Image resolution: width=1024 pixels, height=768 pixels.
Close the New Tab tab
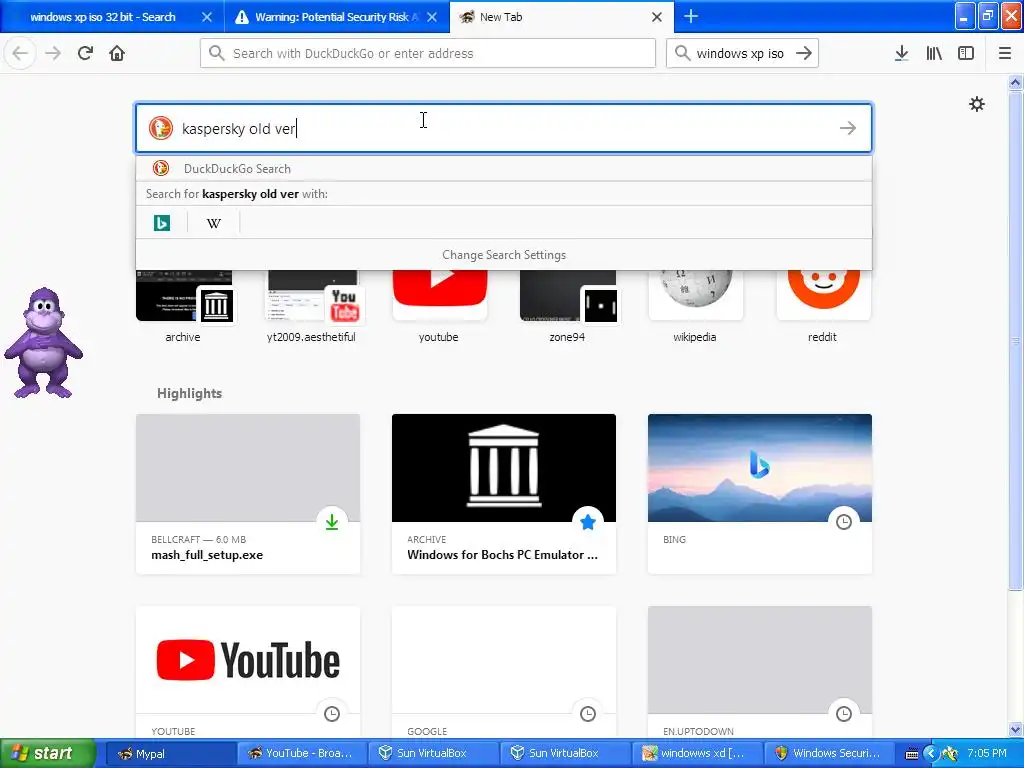pos(657,17)
